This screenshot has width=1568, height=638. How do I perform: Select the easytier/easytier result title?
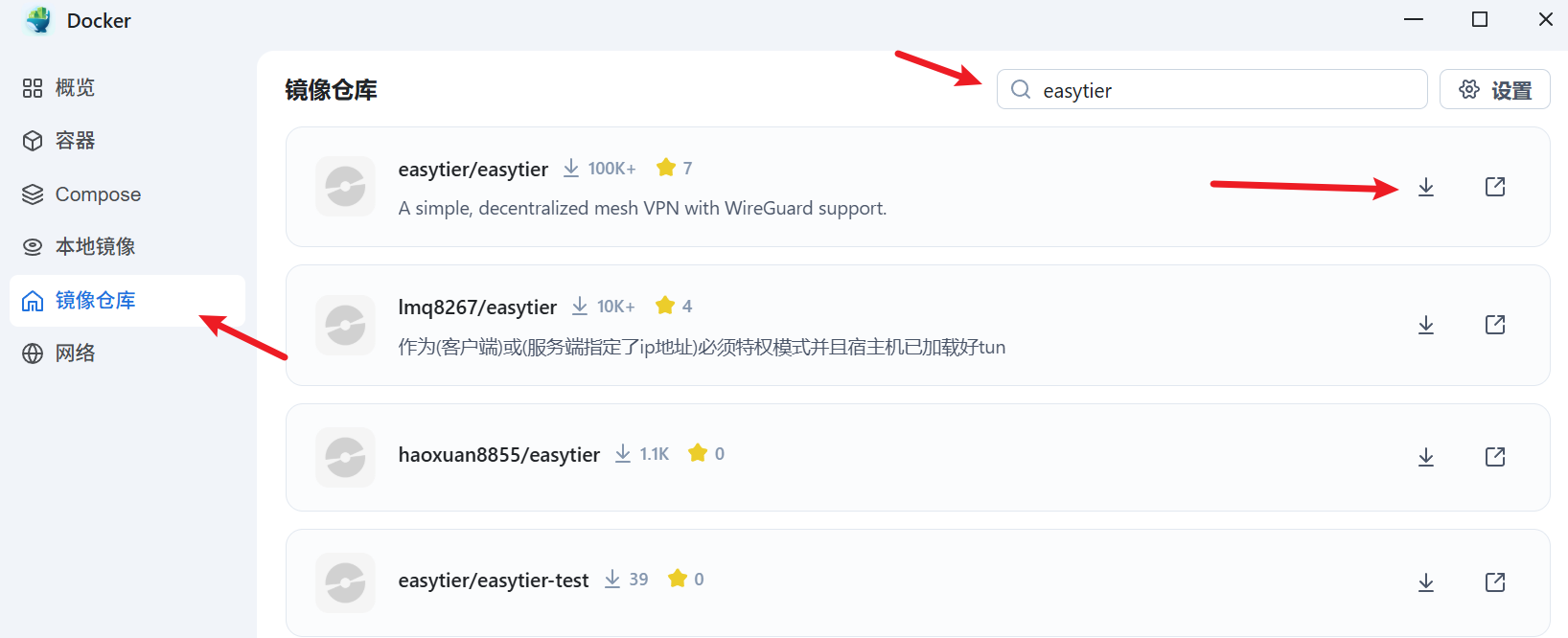[473, 170]
